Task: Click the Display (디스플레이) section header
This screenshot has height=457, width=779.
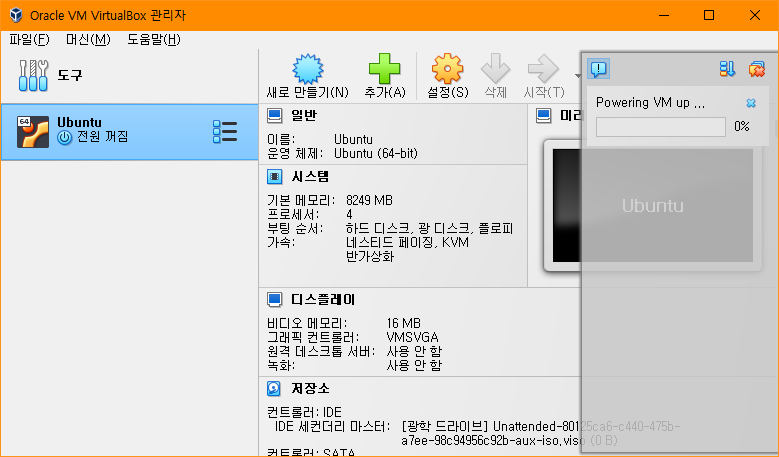Action: [323, 300]
